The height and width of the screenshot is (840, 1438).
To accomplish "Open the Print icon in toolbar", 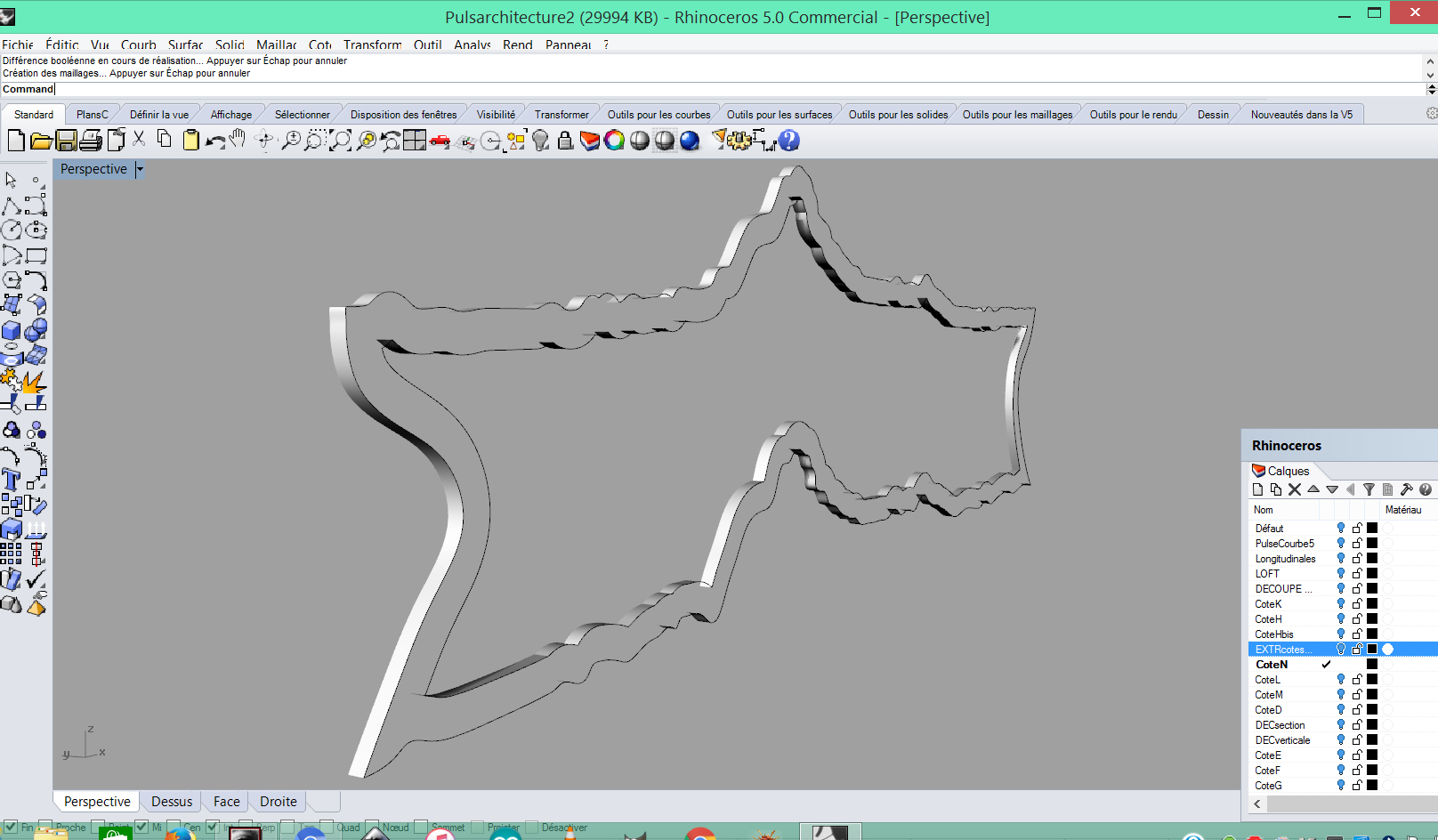I will pos(91,141).
